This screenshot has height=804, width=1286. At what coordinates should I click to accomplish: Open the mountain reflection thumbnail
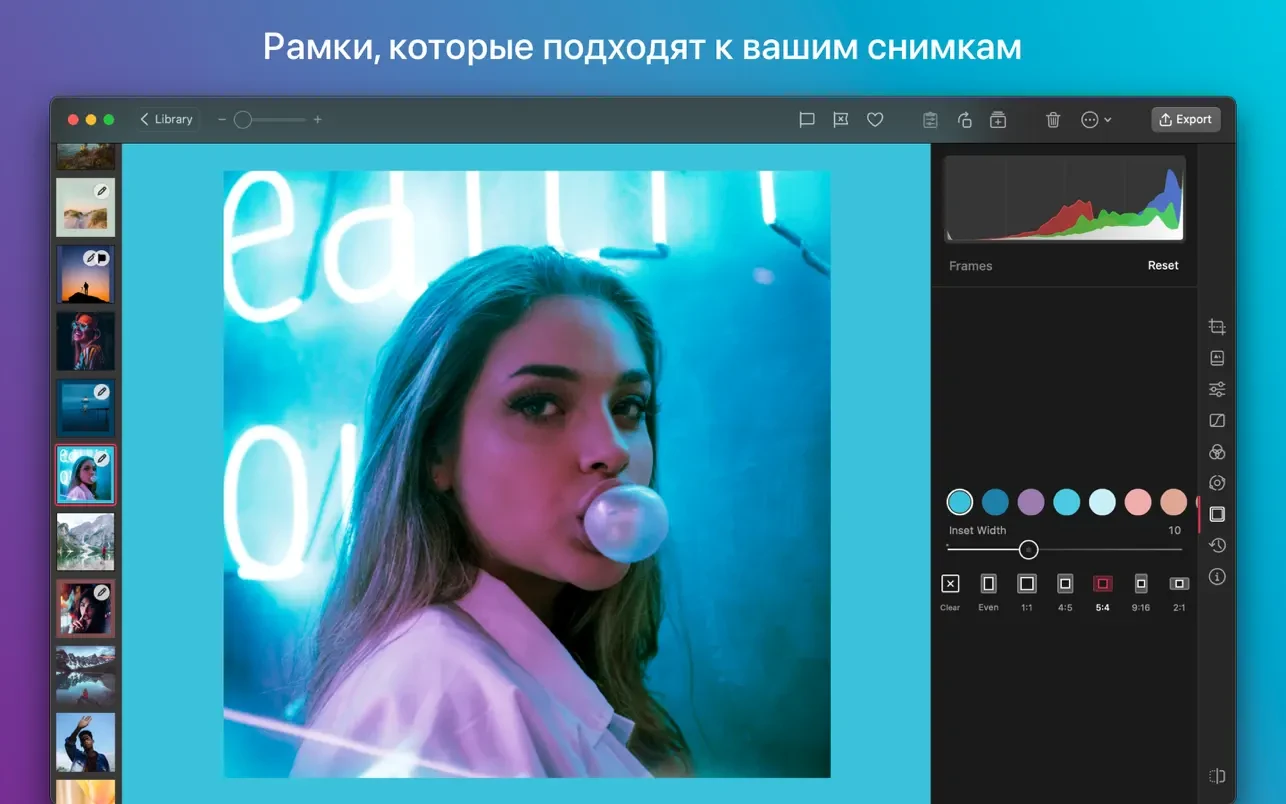click(x=86, y=675)
